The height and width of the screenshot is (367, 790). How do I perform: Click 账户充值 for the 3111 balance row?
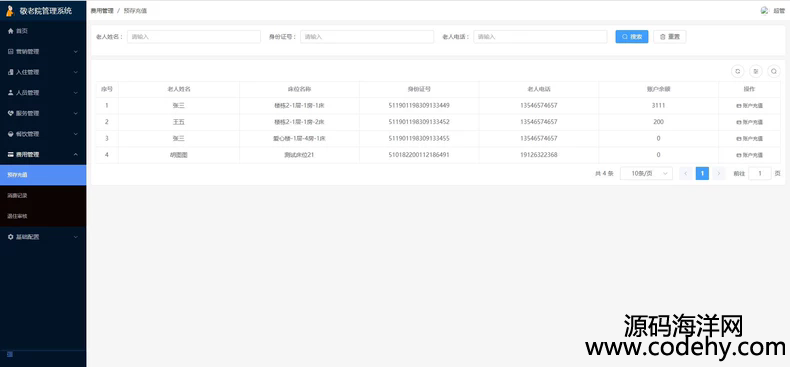pyautogui.click(x=750, y=106)
